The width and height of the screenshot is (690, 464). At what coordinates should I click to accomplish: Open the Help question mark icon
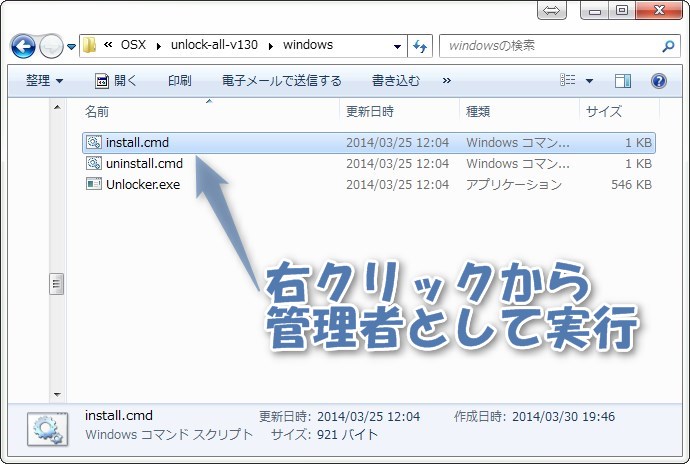[x=658, y=81]
